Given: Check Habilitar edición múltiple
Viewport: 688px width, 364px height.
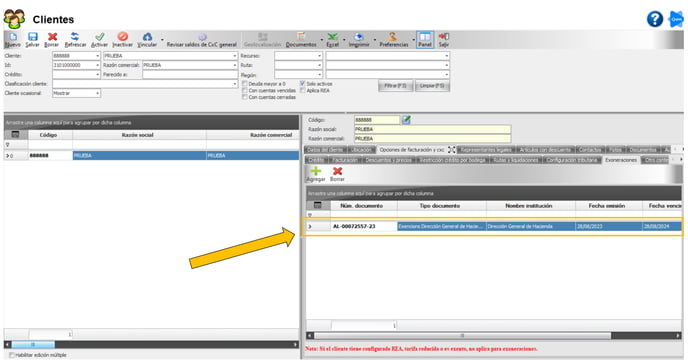Looking at the screenshot, I should 12,355.
